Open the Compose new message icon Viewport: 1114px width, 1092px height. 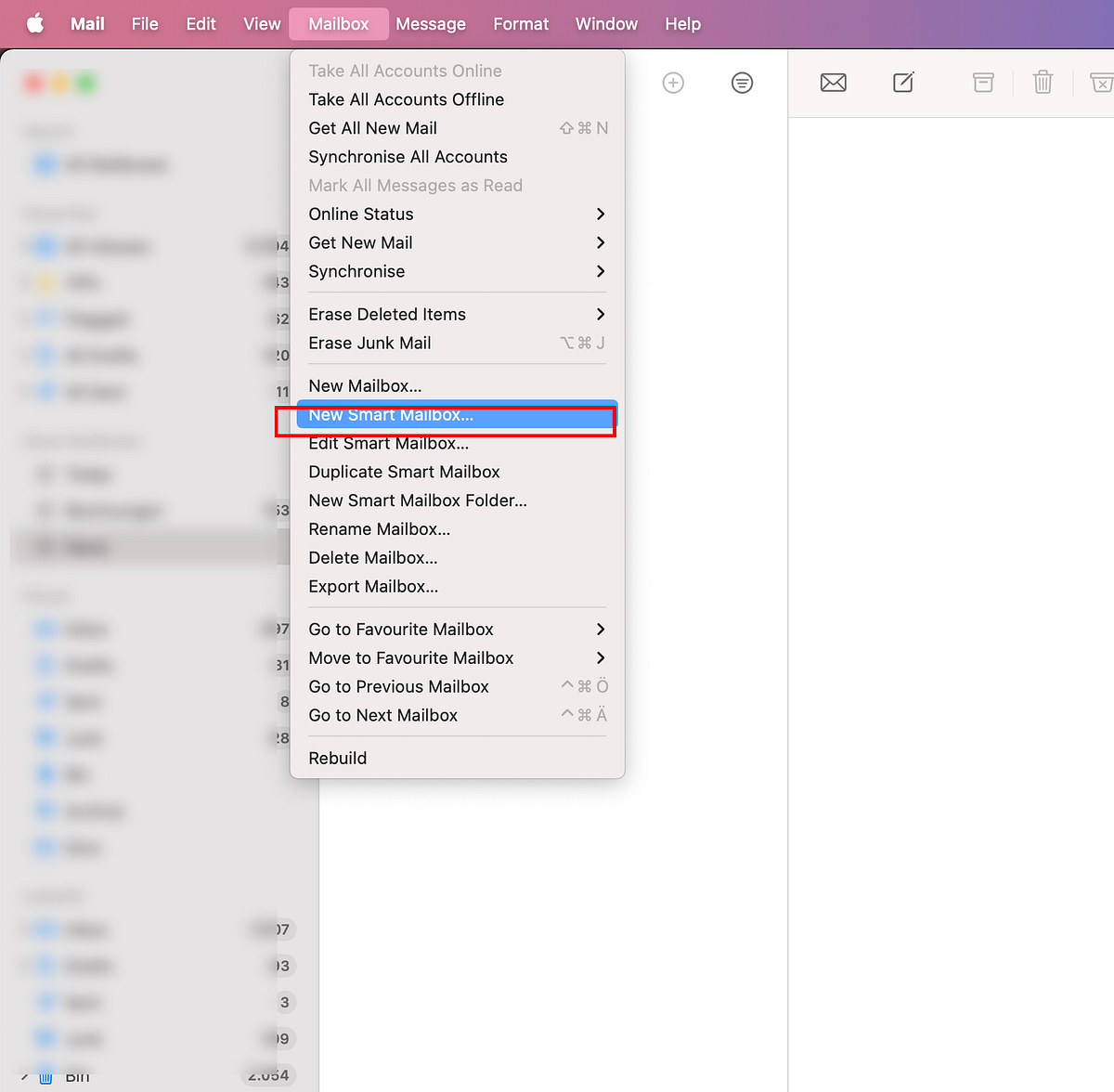coord(903,83)
